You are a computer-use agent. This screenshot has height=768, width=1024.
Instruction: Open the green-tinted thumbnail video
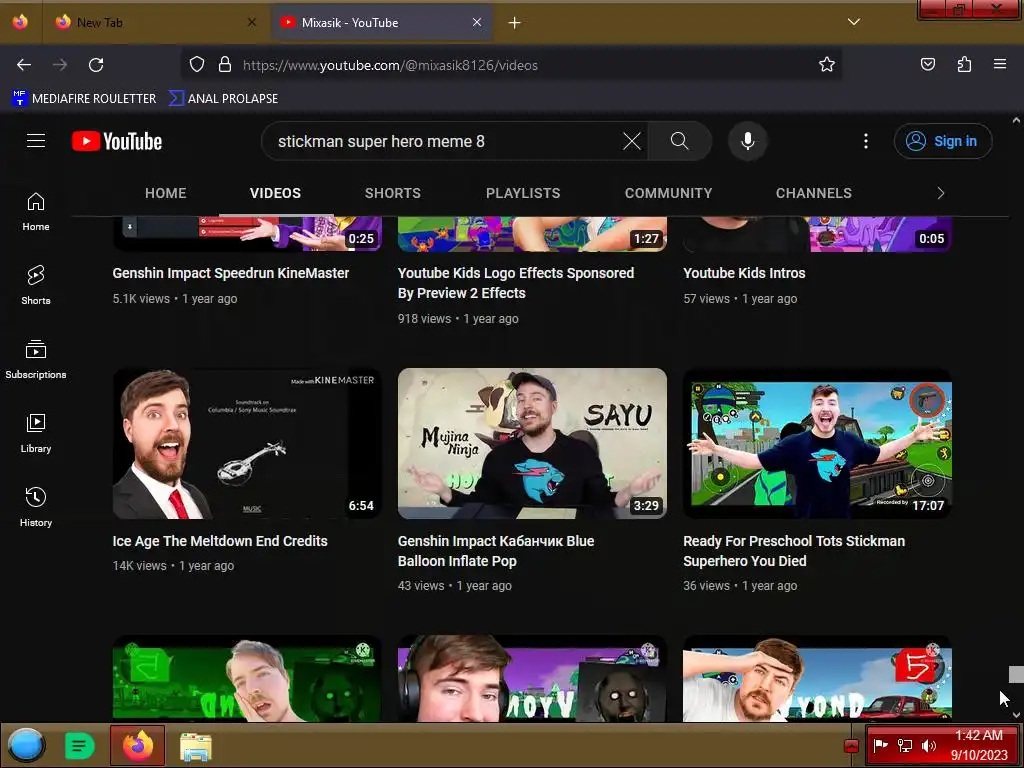pyautogui.click(x=247, y=679)
